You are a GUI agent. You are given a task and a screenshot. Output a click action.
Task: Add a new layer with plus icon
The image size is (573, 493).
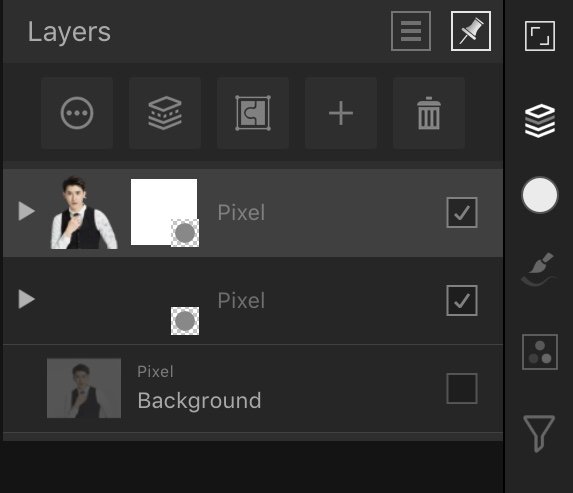coord(341,113)
